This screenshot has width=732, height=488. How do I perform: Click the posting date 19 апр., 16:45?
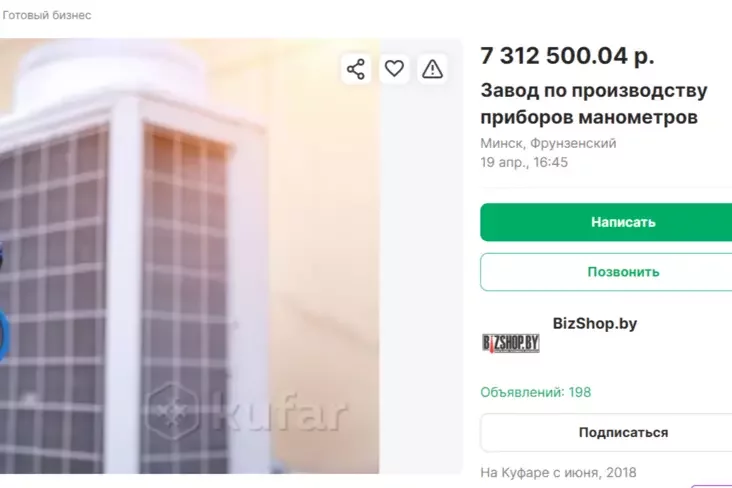(524, 162)
